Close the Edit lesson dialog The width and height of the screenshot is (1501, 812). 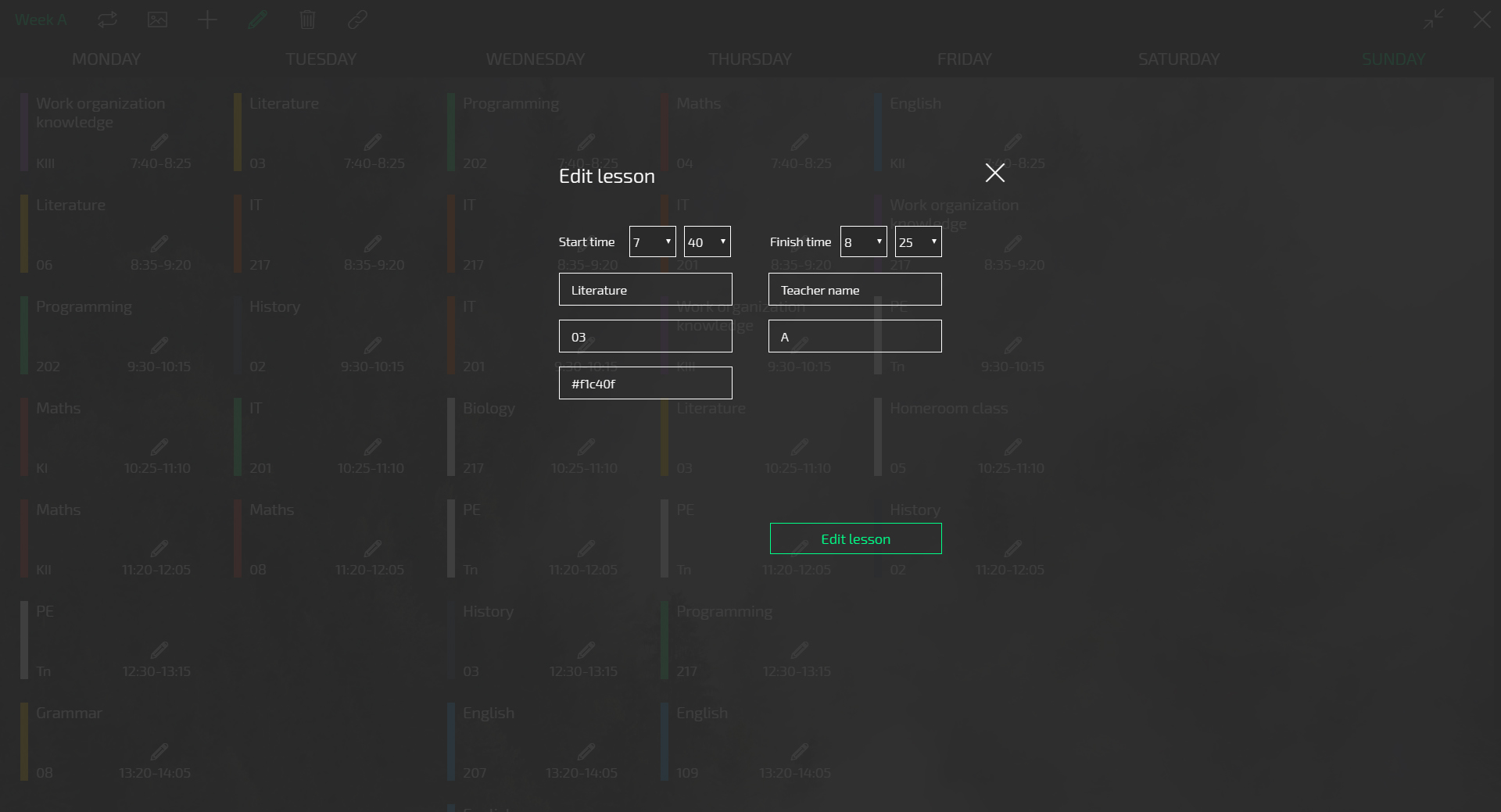click(994, 173)
